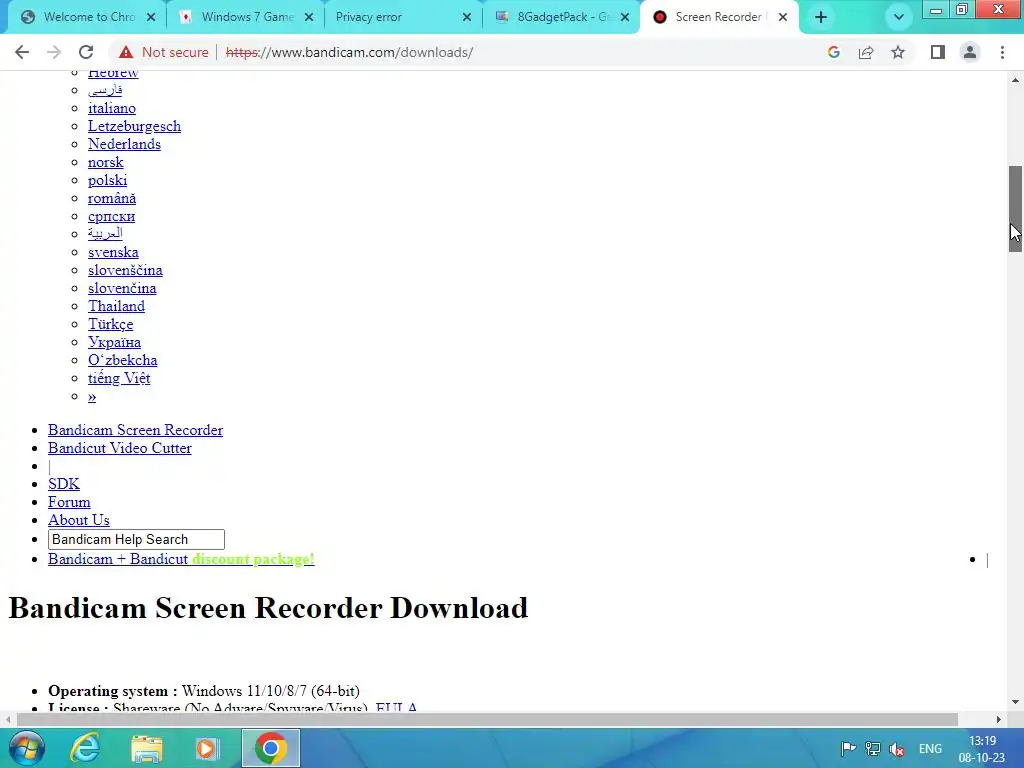Open the italiano language link

pos(112,108)
